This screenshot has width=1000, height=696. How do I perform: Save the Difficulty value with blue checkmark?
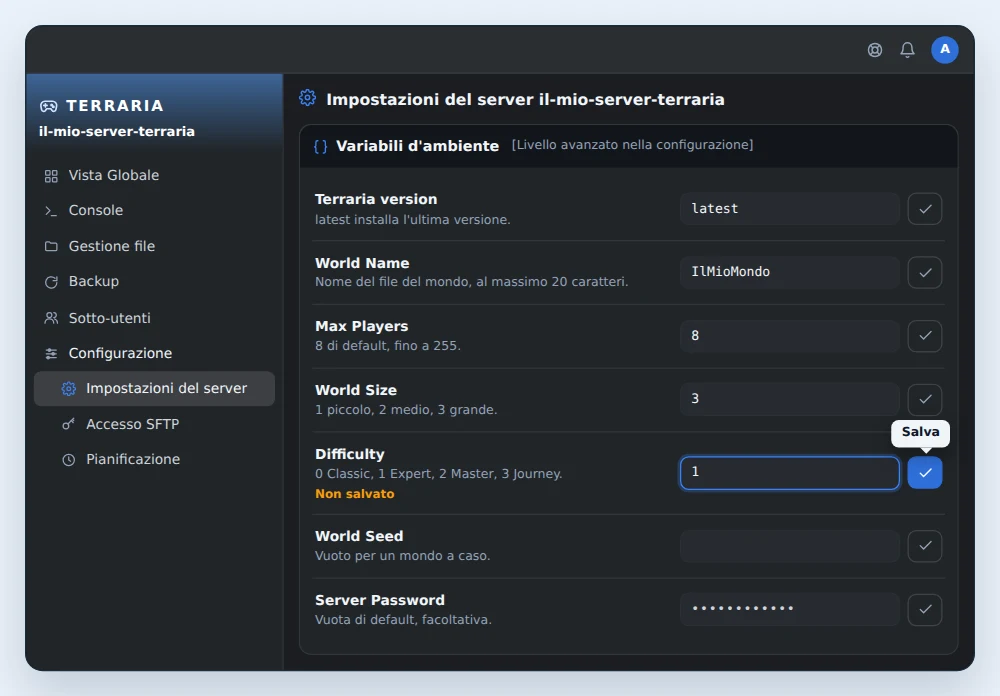[x=925, y=473]
